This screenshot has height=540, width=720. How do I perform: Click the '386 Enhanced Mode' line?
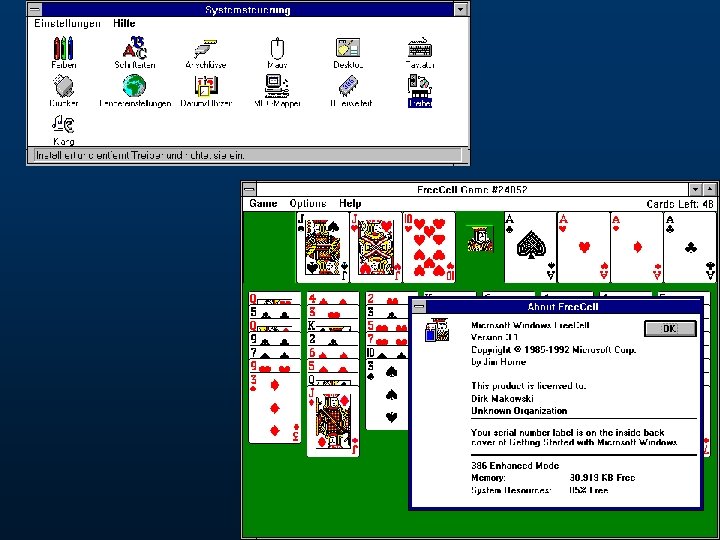click(x=515, y=465)
